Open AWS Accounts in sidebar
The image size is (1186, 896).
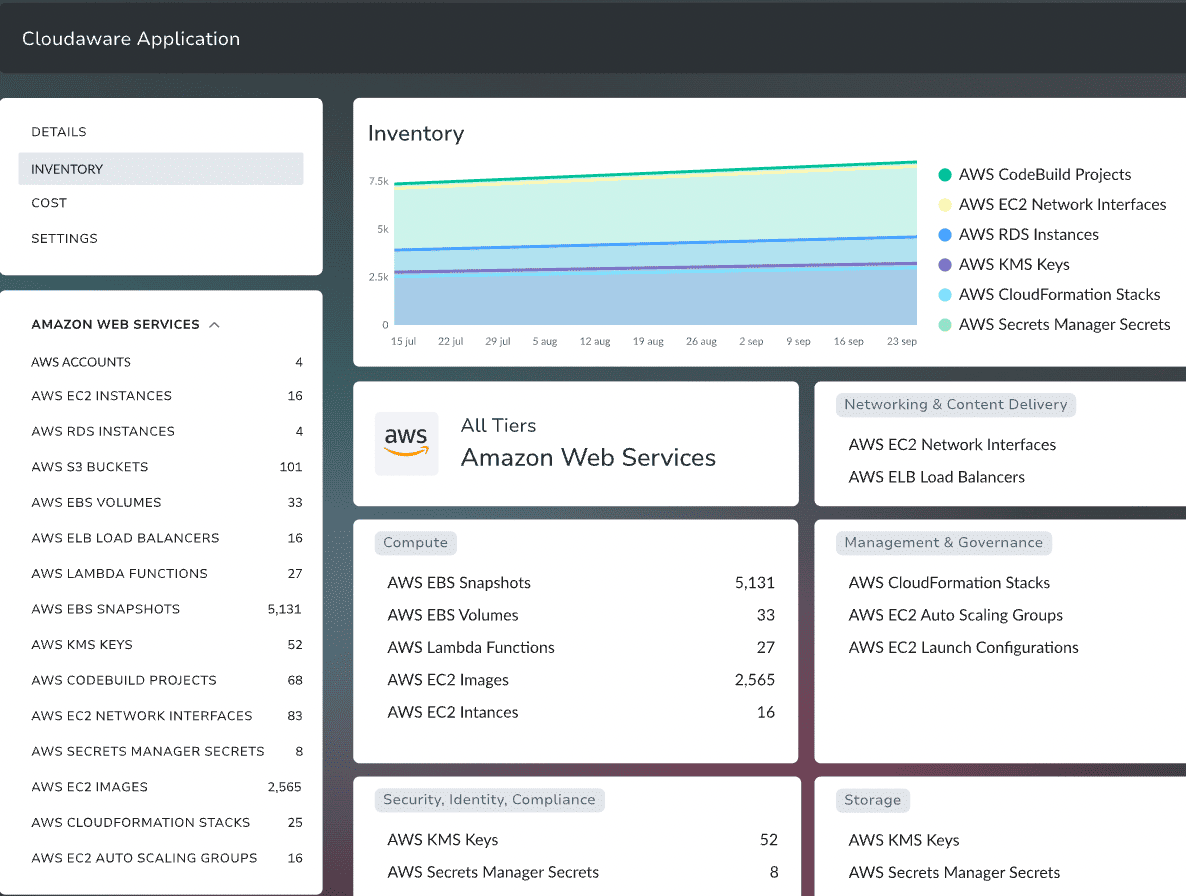point(81,362)
